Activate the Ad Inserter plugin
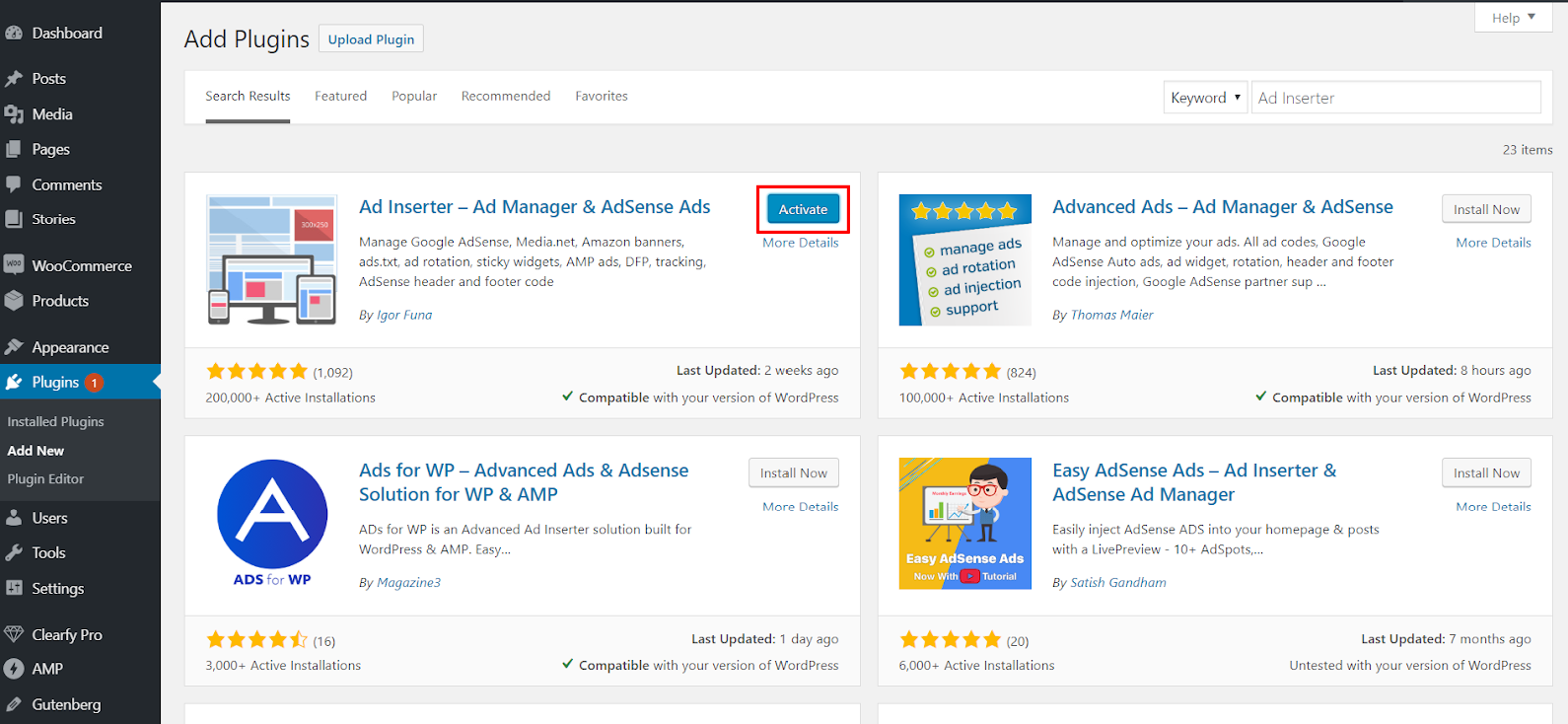The height and width of the screenshot is (724, 1568). 804,209
